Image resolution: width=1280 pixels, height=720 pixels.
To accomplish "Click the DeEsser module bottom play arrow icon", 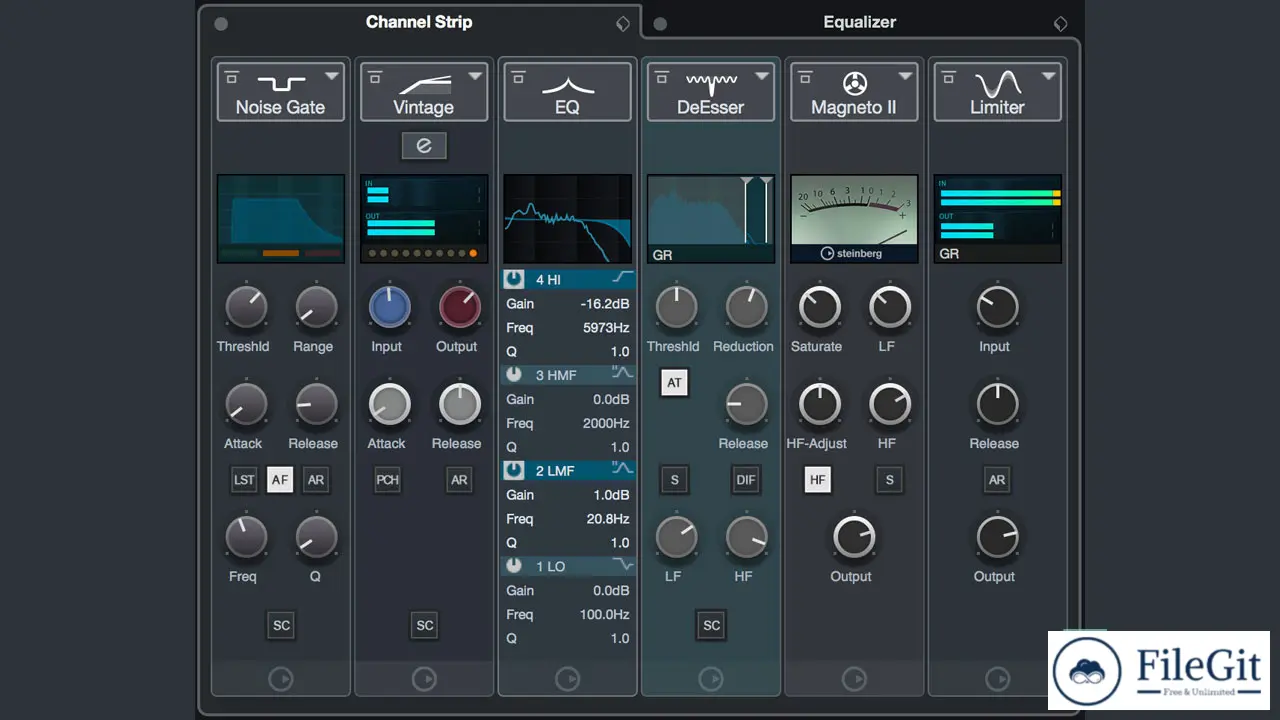I will 711,680.
